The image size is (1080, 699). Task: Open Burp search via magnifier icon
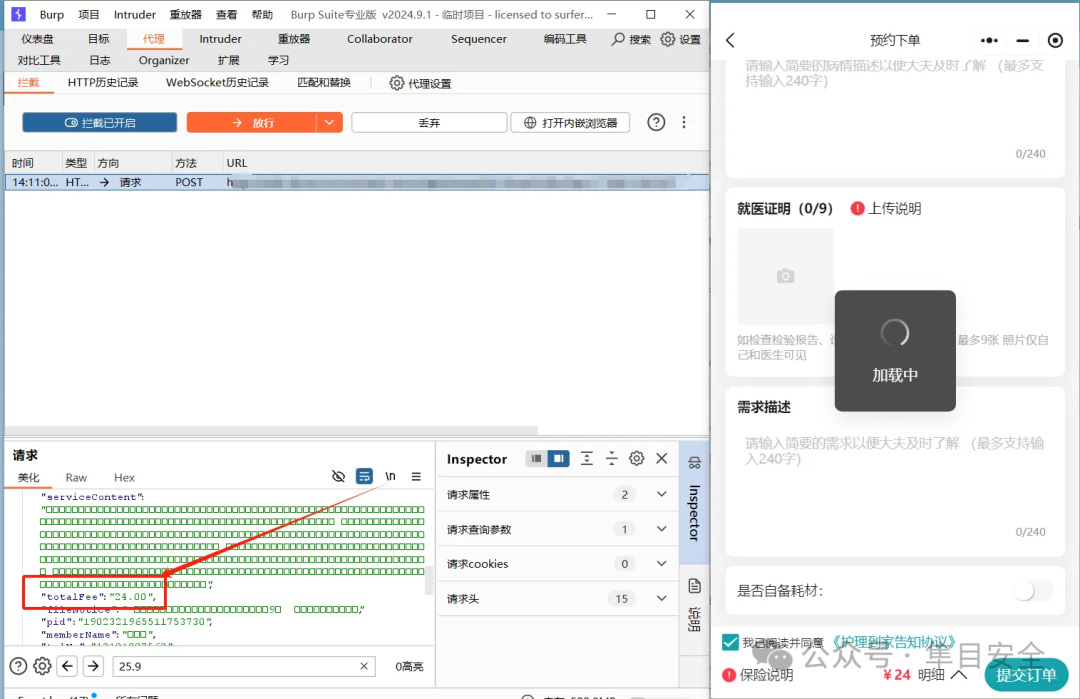(618, 39)
